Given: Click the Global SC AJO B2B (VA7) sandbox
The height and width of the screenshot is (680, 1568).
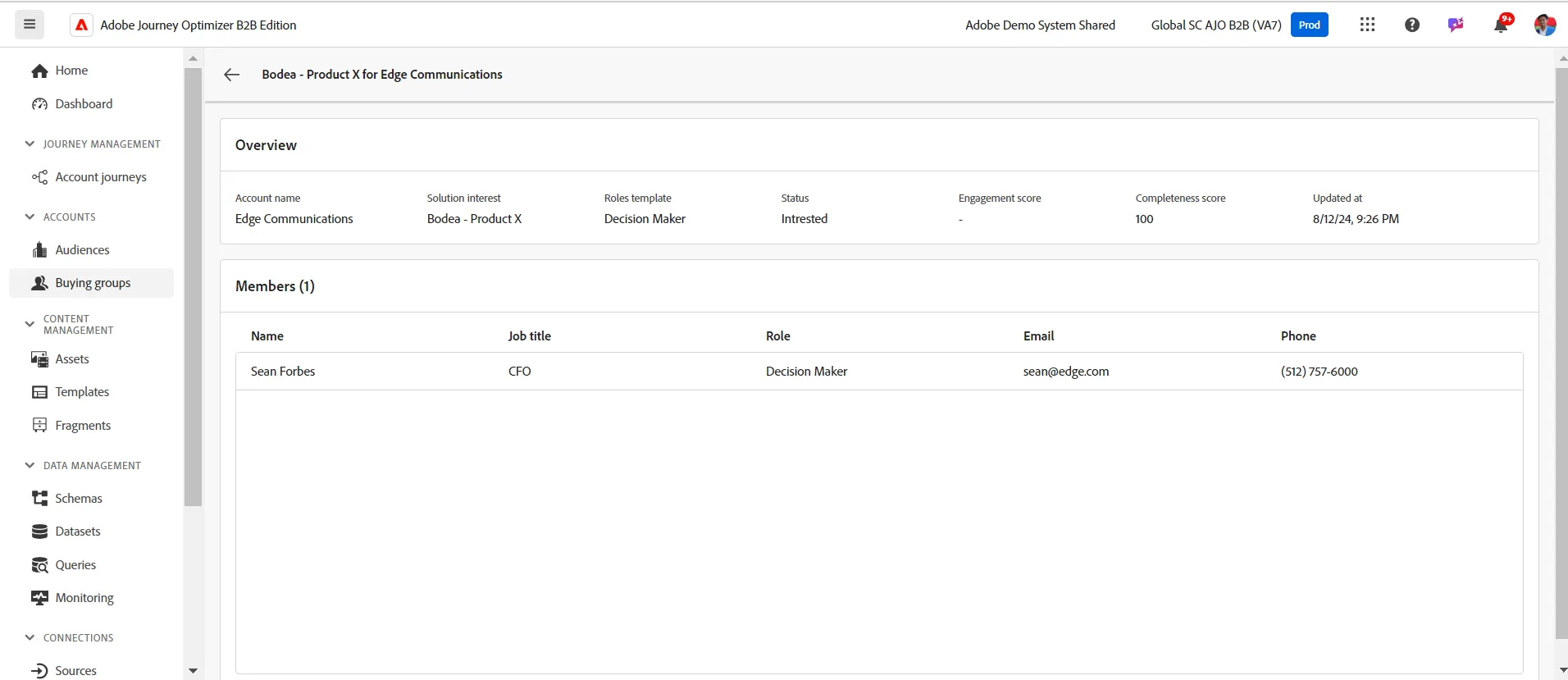Looking at the screenshot, I should (x=1216, y=25).
